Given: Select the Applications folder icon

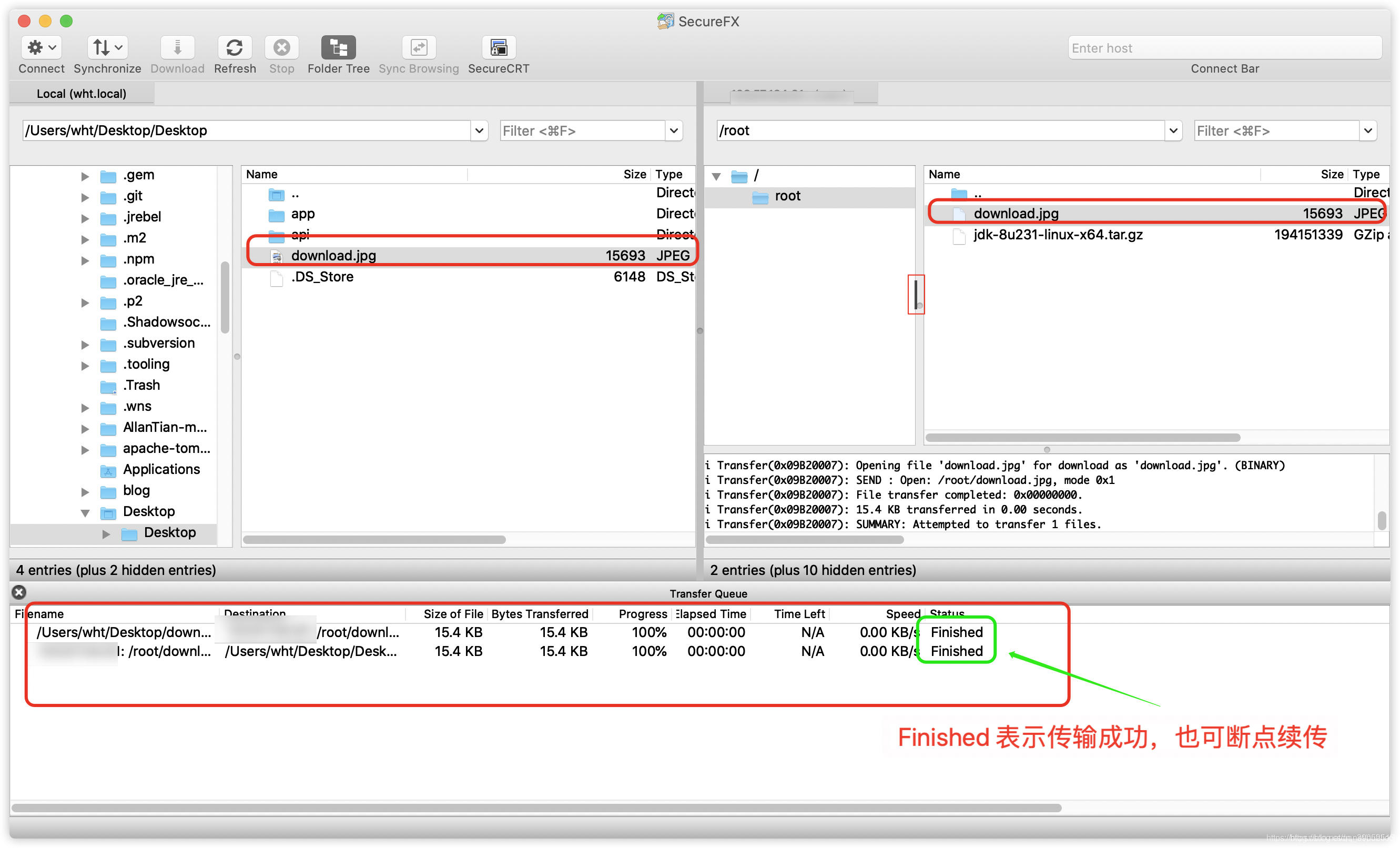Looking at the screenshot, I should (x=108, y=471).
